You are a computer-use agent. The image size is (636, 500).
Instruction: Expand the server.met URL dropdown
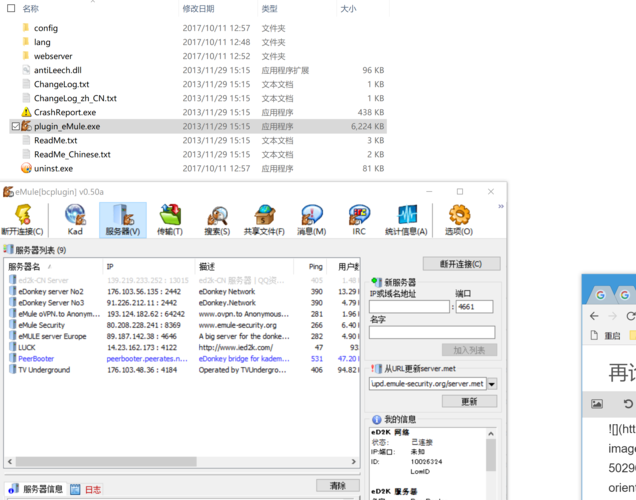tap(492, 384)
